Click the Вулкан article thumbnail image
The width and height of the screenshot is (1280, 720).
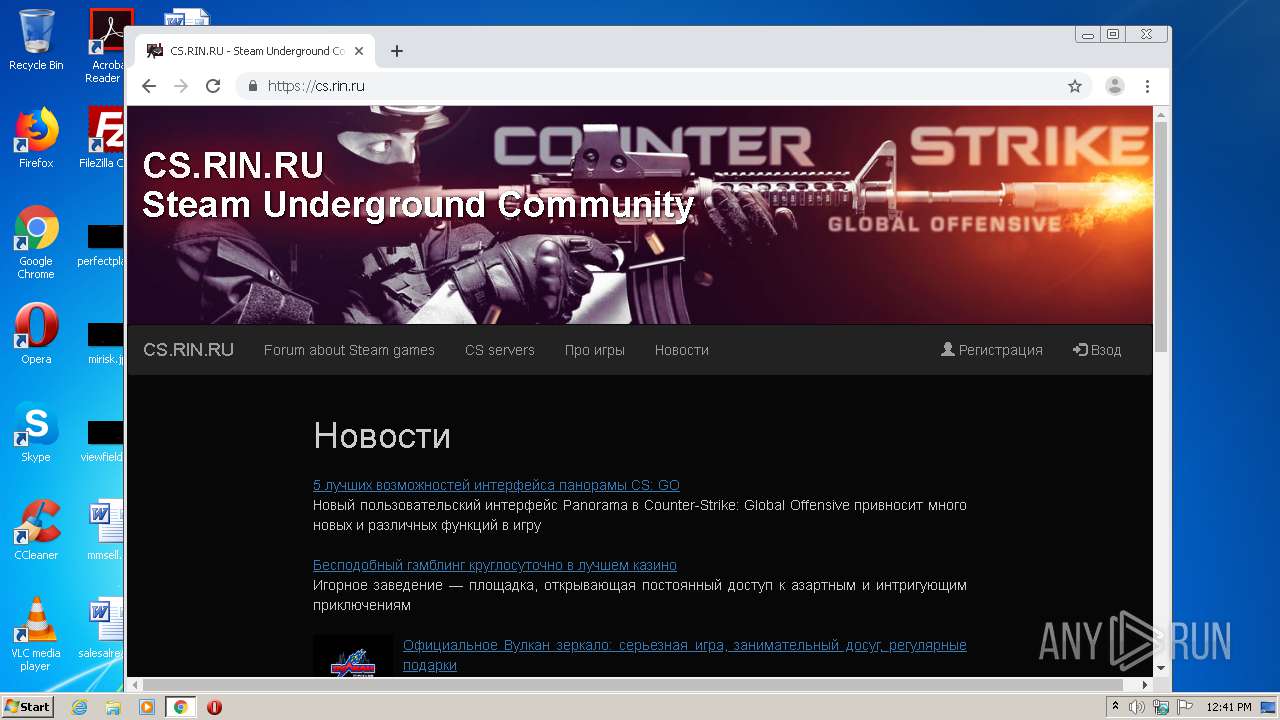pos(353,656)
